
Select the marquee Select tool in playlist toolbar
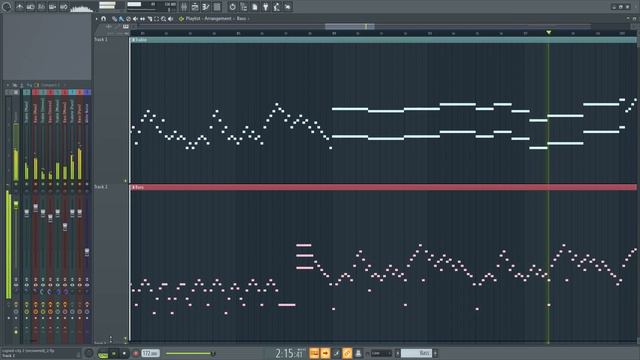pos(156,19)
